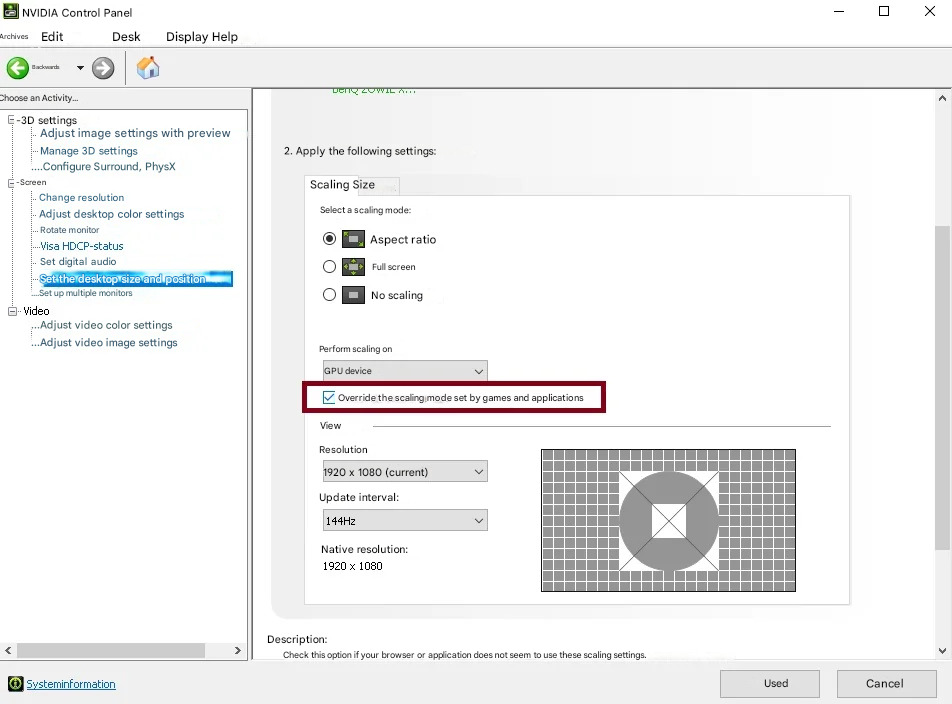This screenshot has height=704, width=952.
Task: Click the No scaling monitor icon
Action: 353,295
